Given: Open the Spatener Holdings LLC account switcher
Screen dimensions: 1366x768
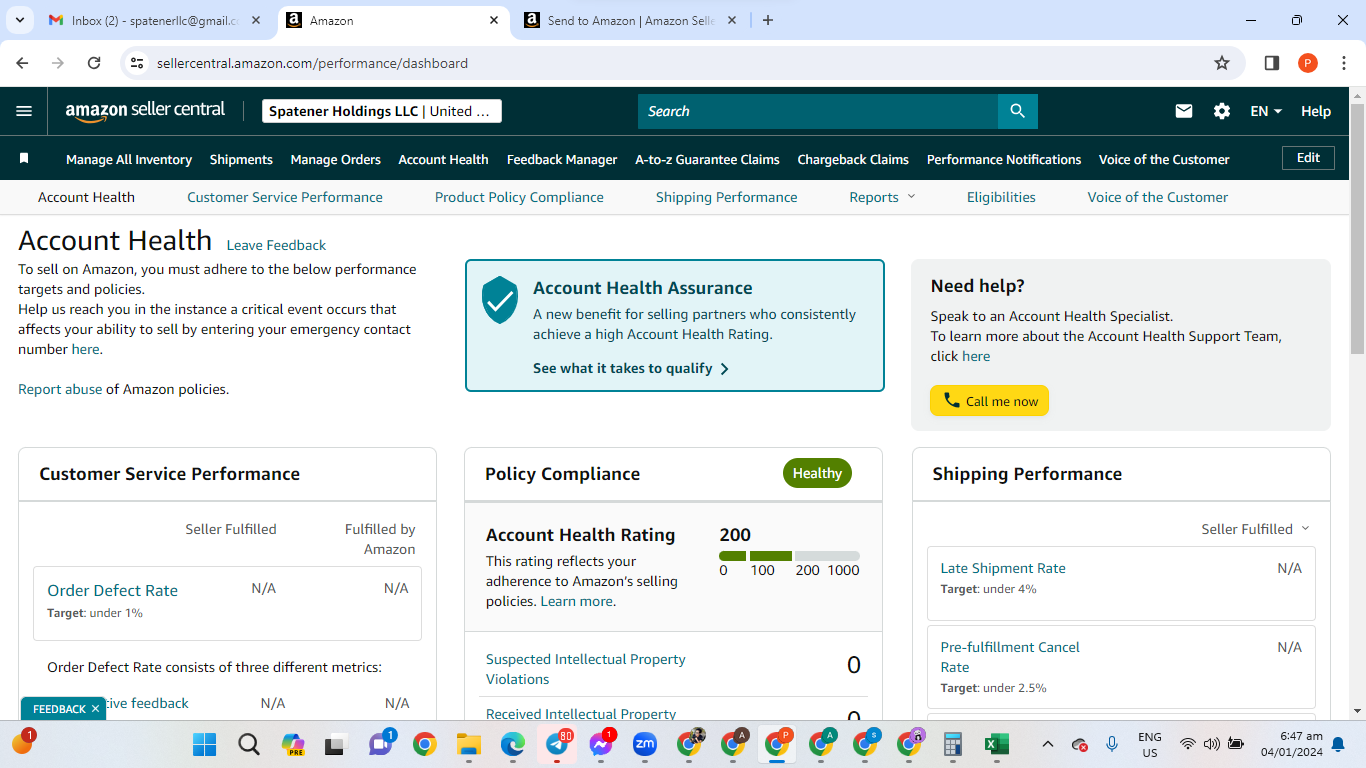Looking at the screenshot, I should tap(382, 111).
